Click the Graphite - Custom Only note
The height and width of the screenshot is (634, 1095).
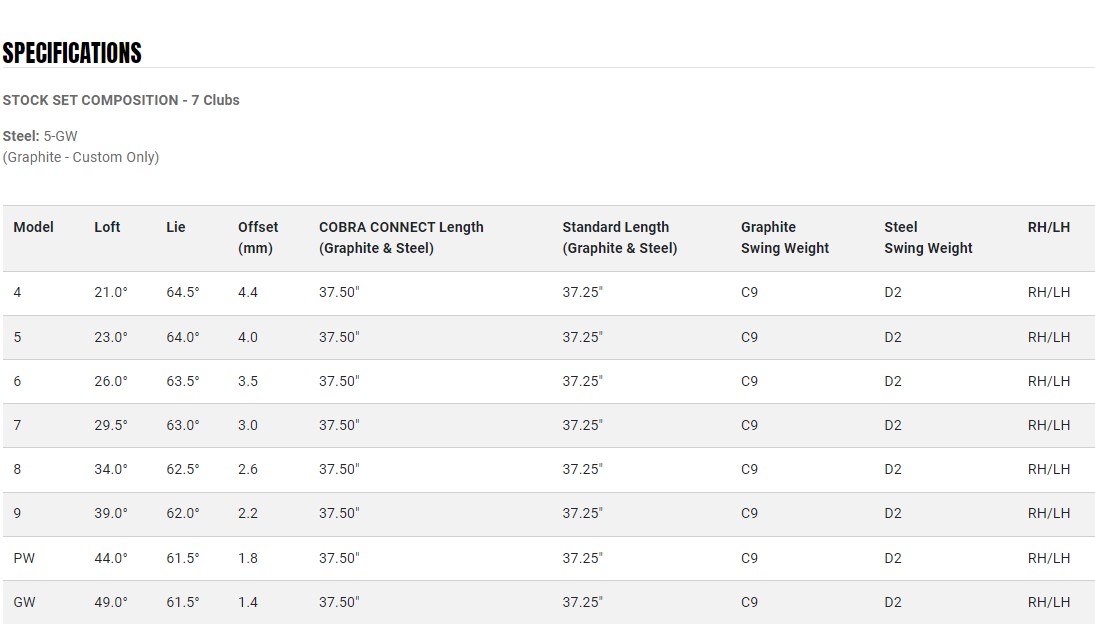81,157
